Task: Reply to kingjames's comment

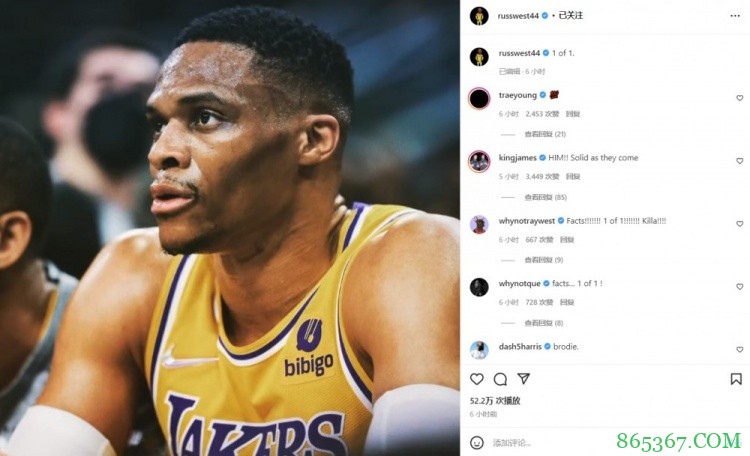Action: pyautogui.click(x=573, y=176)
